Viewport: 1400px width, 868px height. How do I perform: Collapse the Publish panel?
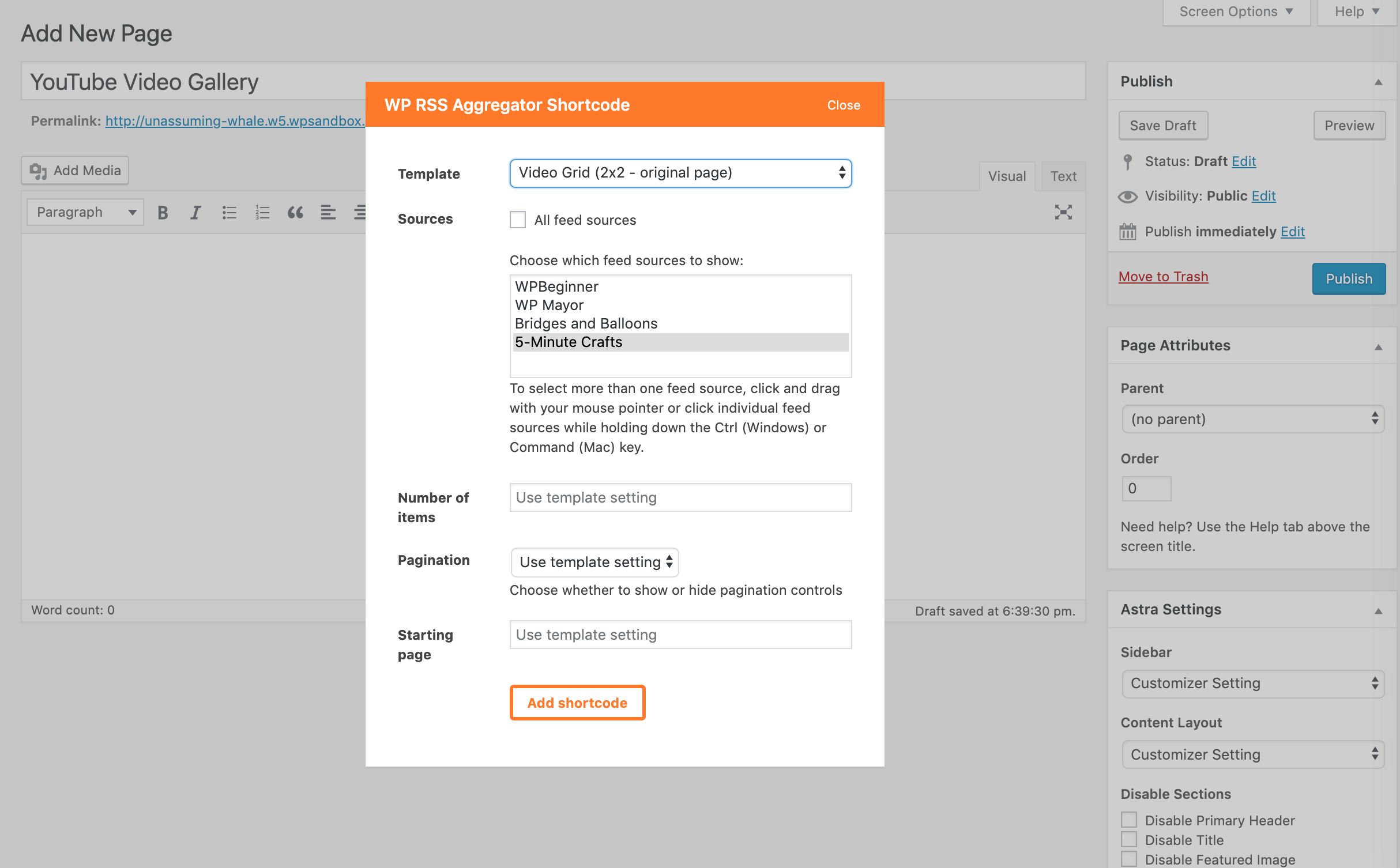pyautogui.click(x=1379, y=82)
